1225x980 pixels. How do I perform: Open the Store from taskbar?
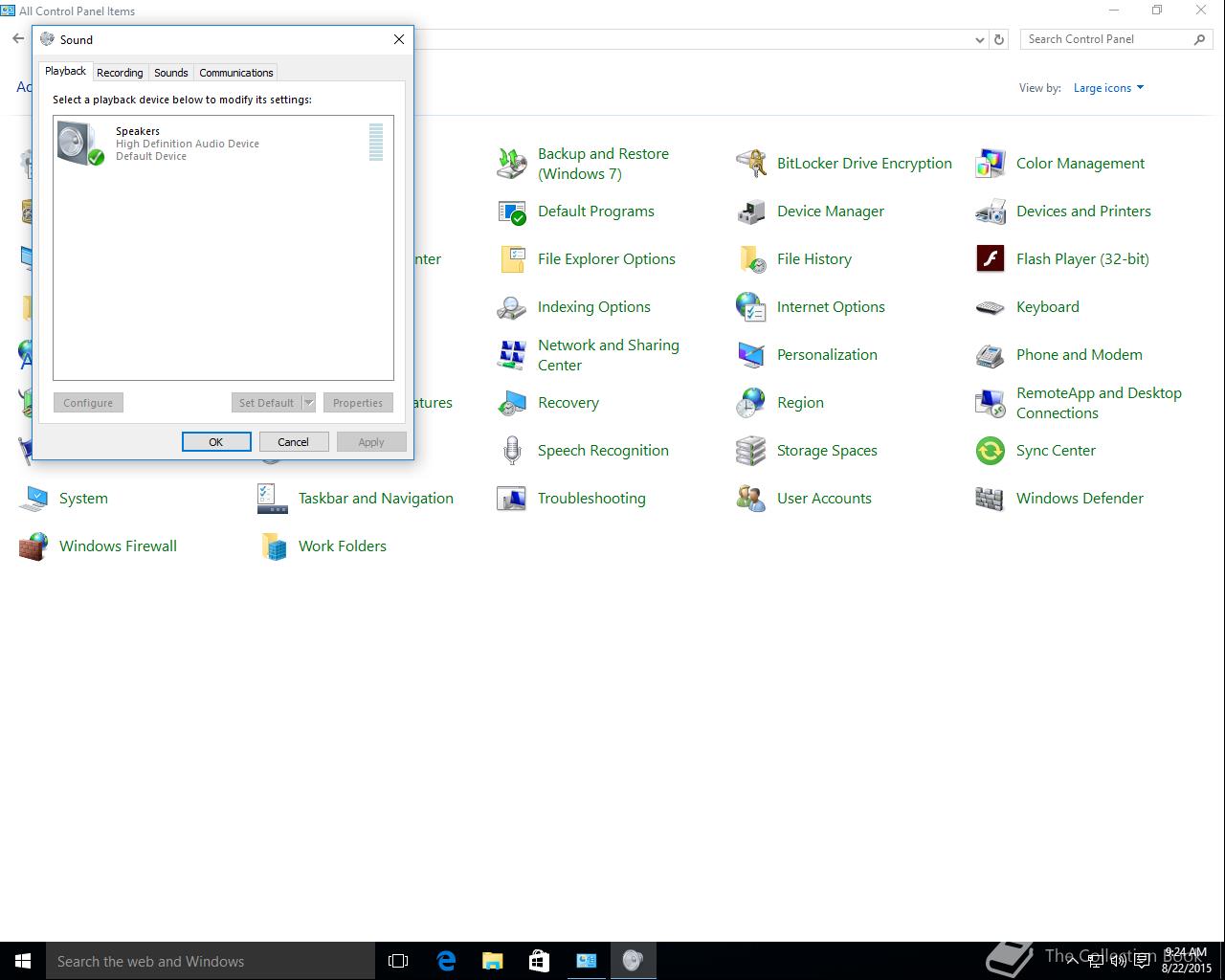[x=539, y=961]
